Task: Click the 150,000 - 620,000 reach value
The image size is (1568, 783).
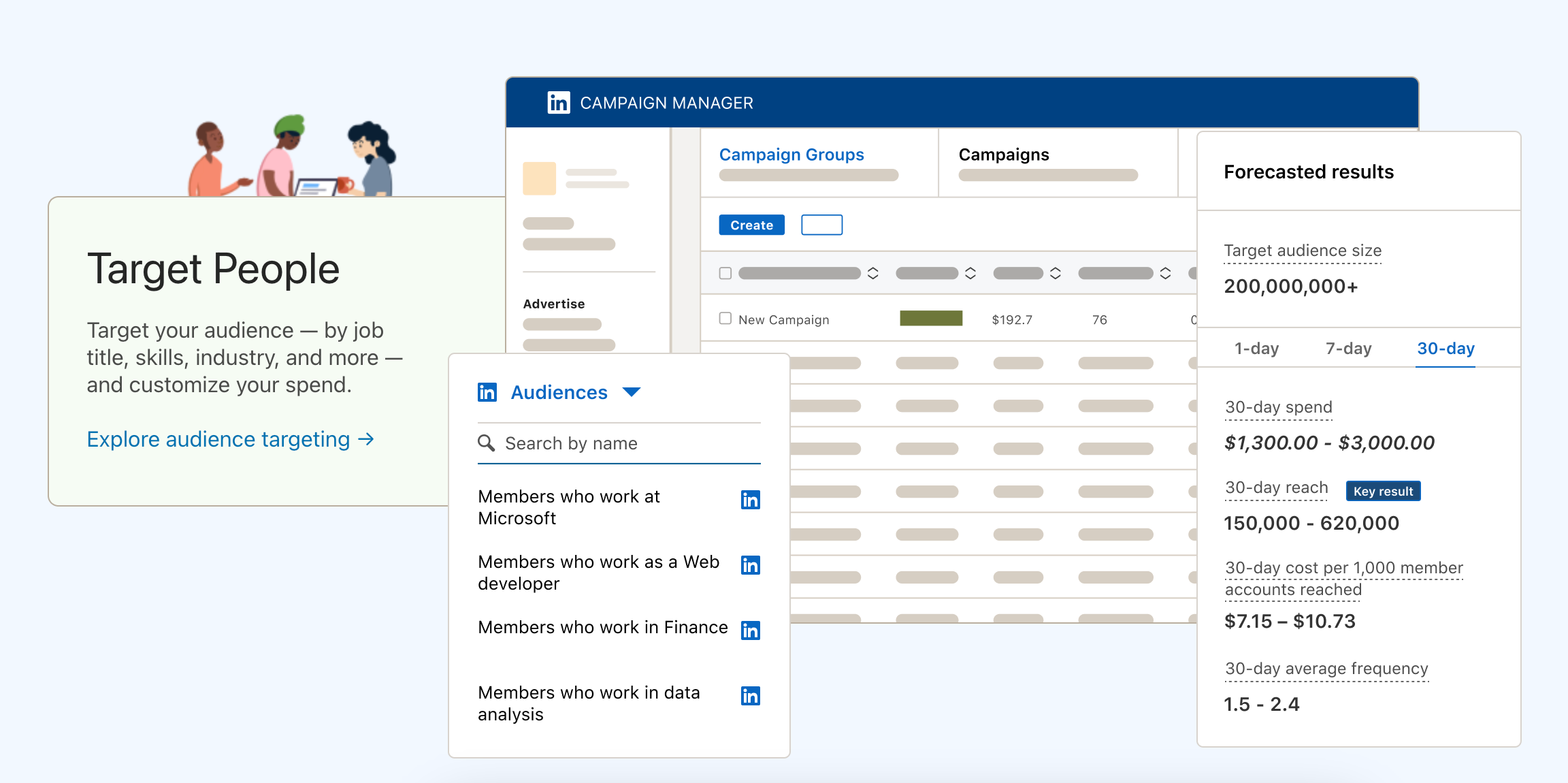Action: point(1311,523)
